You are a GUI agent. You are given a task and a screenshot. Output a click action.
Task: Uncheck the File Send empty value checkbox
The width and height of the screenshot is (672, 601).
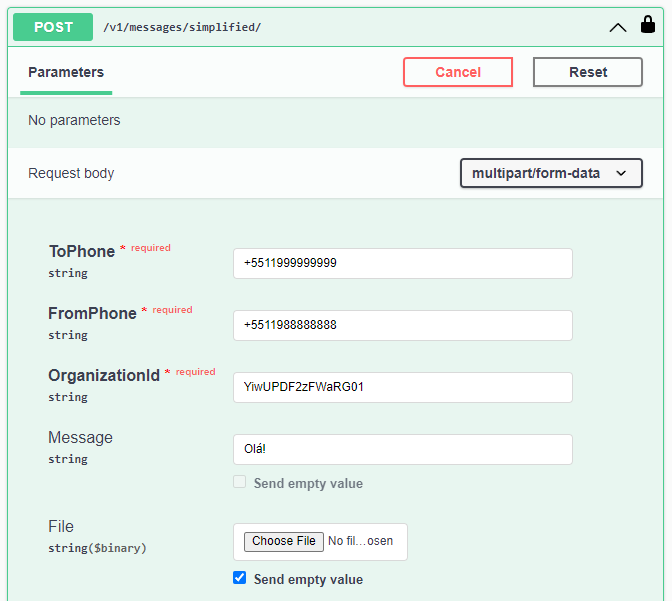coord(239,578)
